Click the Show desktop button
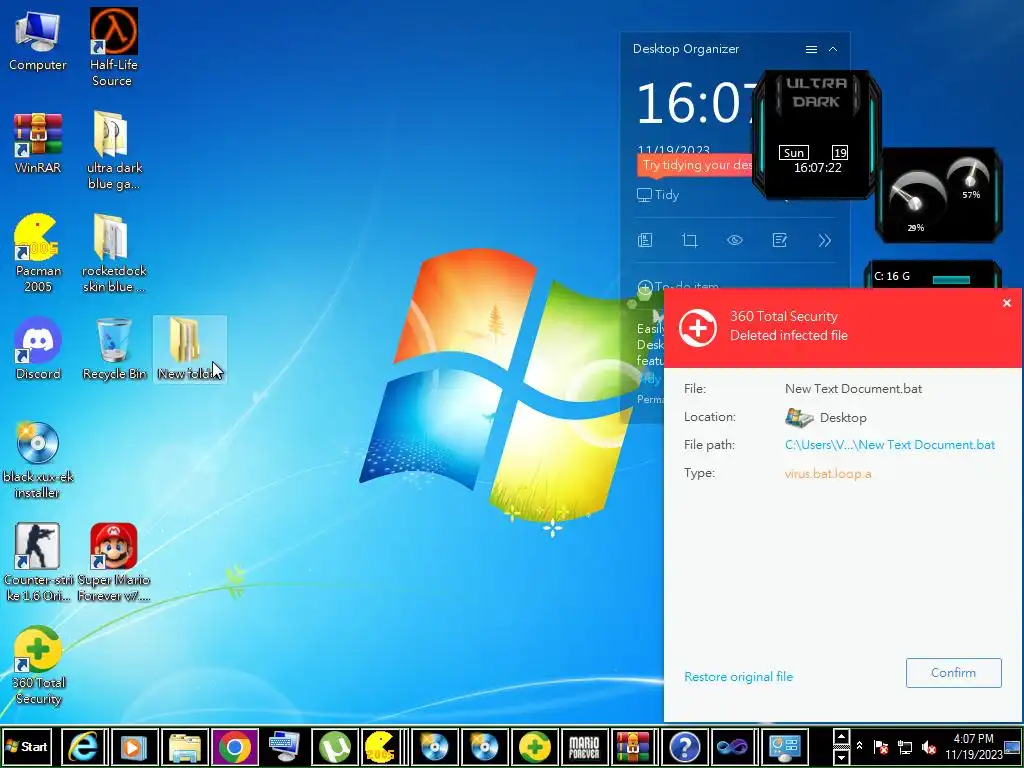Viewport: 1024px width, 768px height. pos(1013,746)
